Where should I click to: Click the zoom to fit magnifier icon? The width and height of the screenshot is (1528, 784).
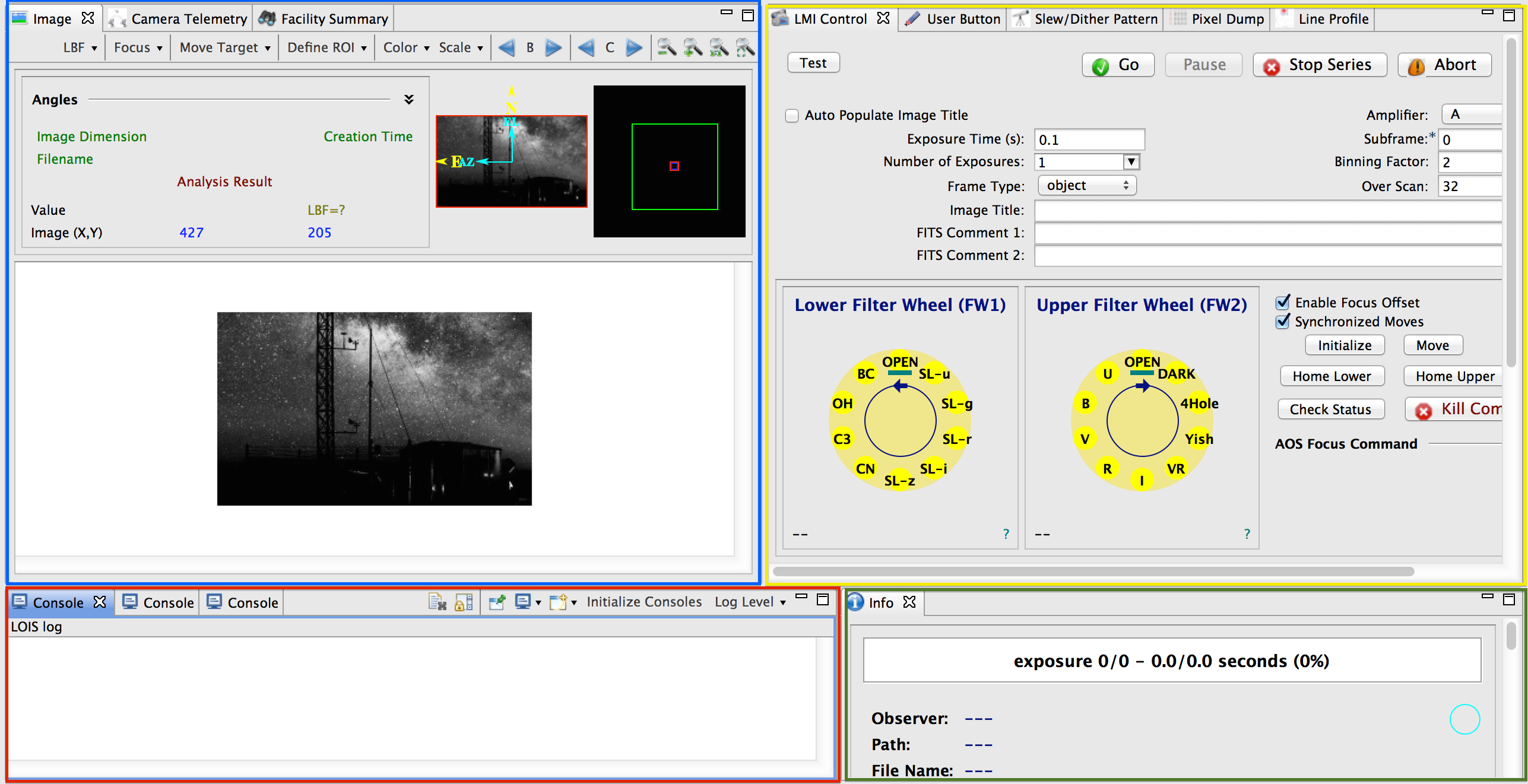tap(745, 47)
